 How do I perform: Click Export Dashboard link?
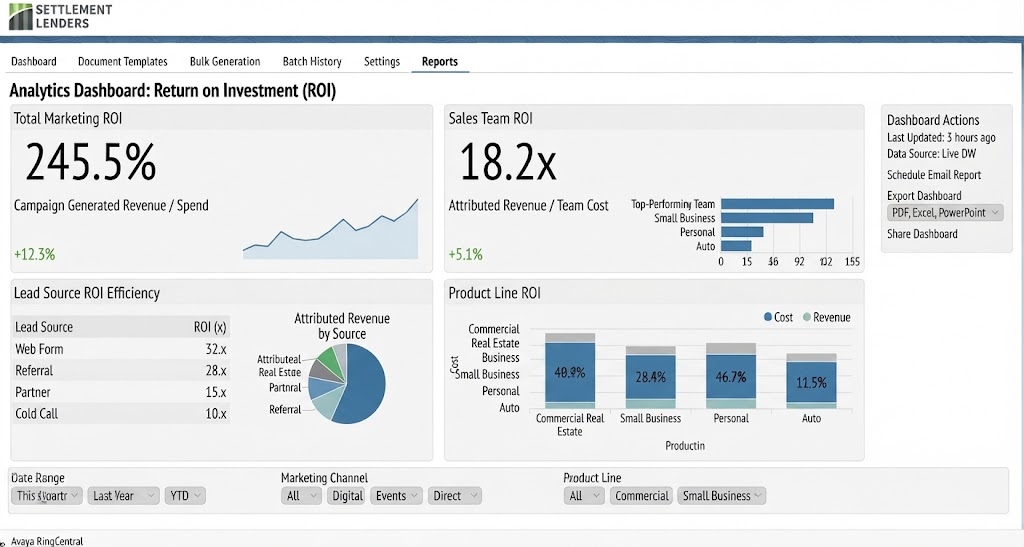click(924, 196)
